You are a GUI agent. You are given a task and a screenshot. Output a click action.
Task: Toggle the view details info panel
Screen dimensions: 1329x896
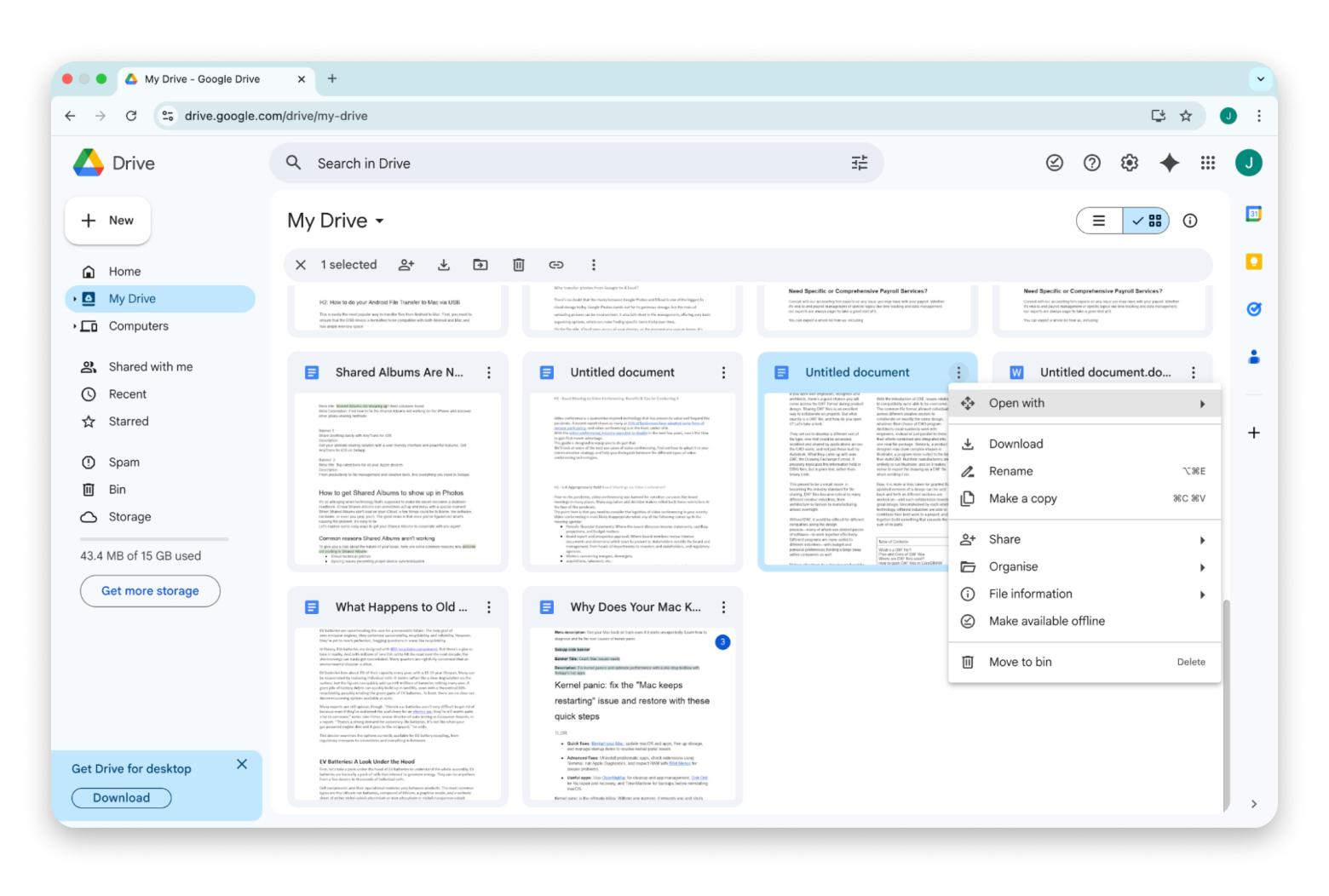click(1190, 221)
